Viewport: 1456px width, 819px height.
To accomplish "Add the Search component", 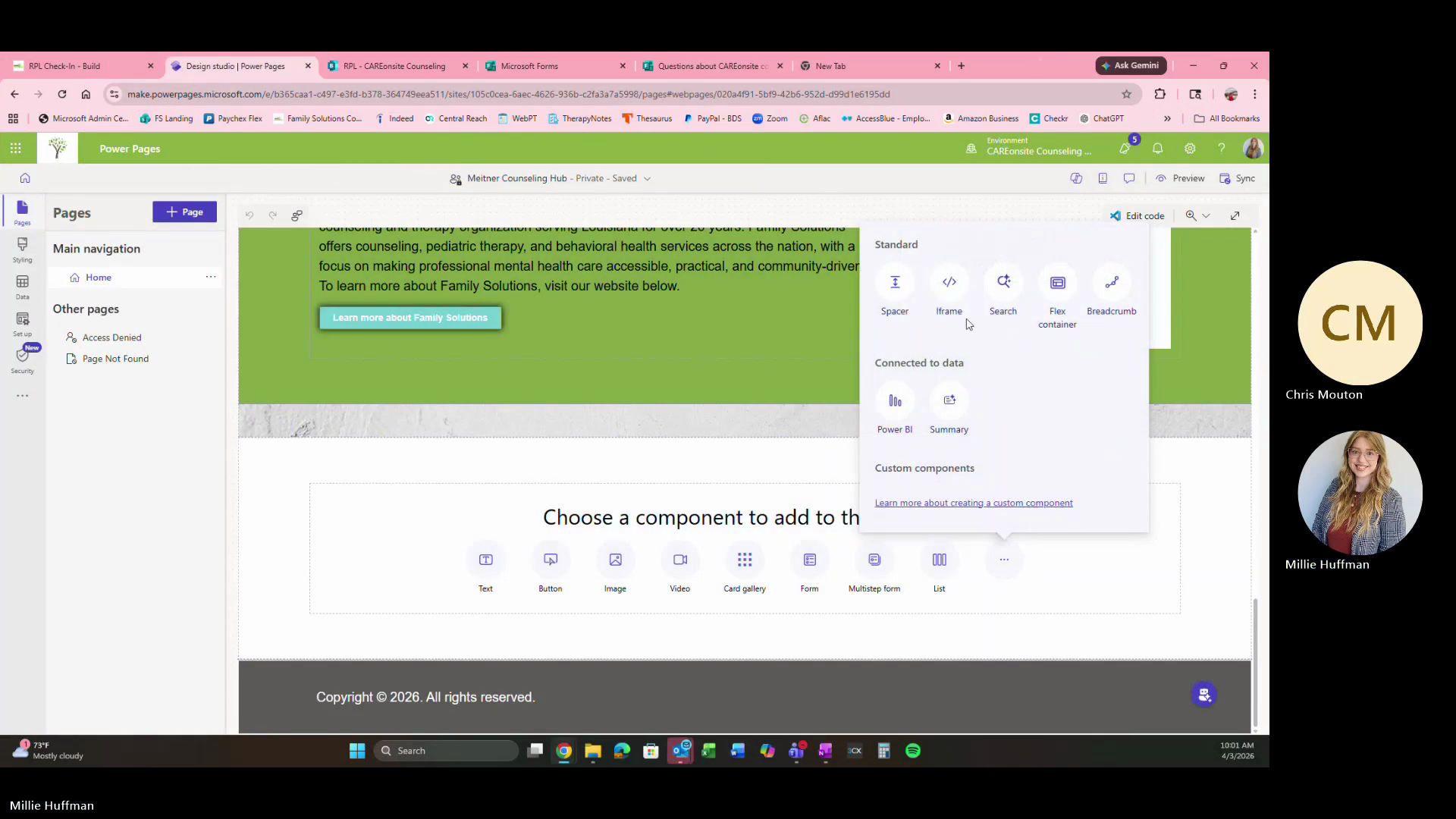I will 1003,291.
